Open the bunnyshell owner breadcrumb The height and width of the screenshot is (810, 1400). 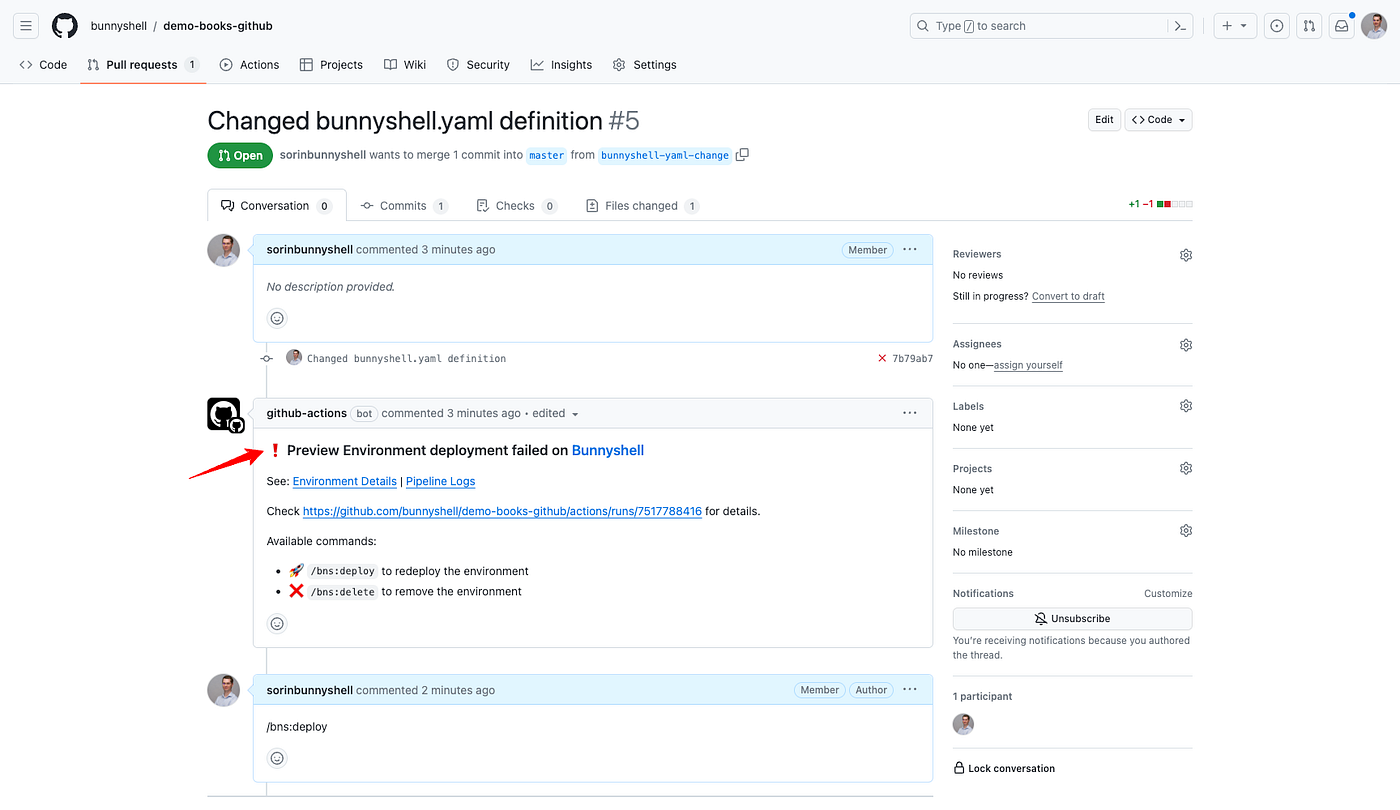119,26
